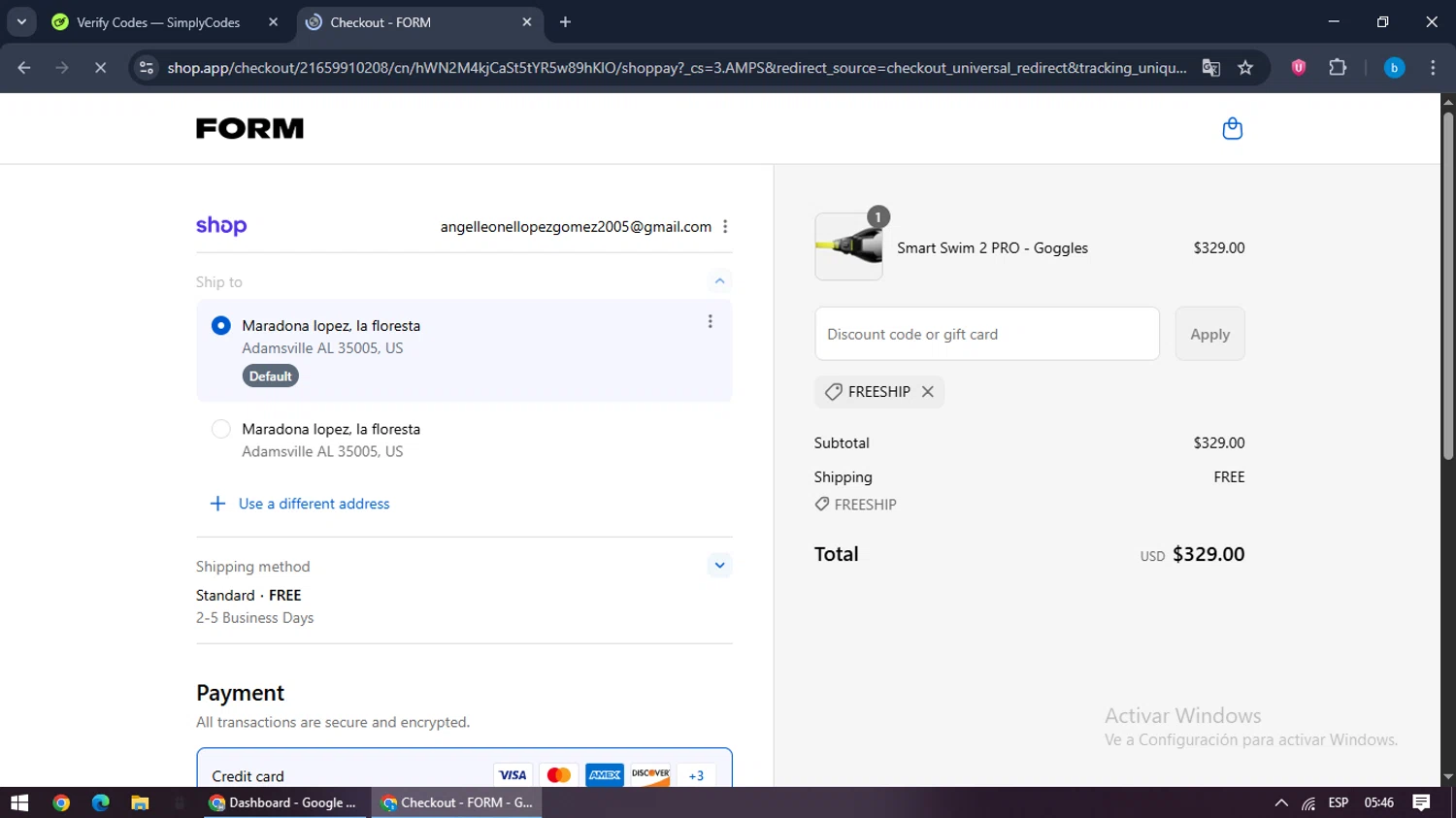Open options for default Maradona lopez address
This screenshot has width=1456, height=818.
(x=710, y=321)
